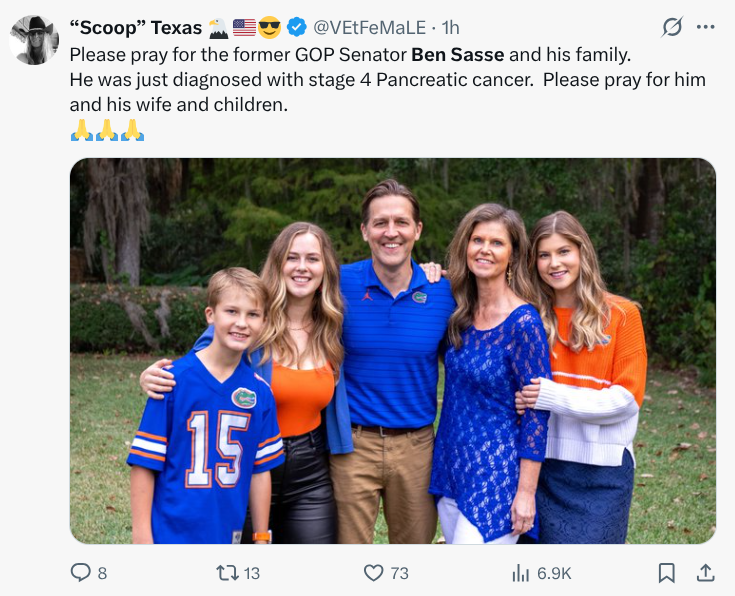Open the 1h timestamp link
735x596 pixels.
pyautogui.click(x=450, y=28)
